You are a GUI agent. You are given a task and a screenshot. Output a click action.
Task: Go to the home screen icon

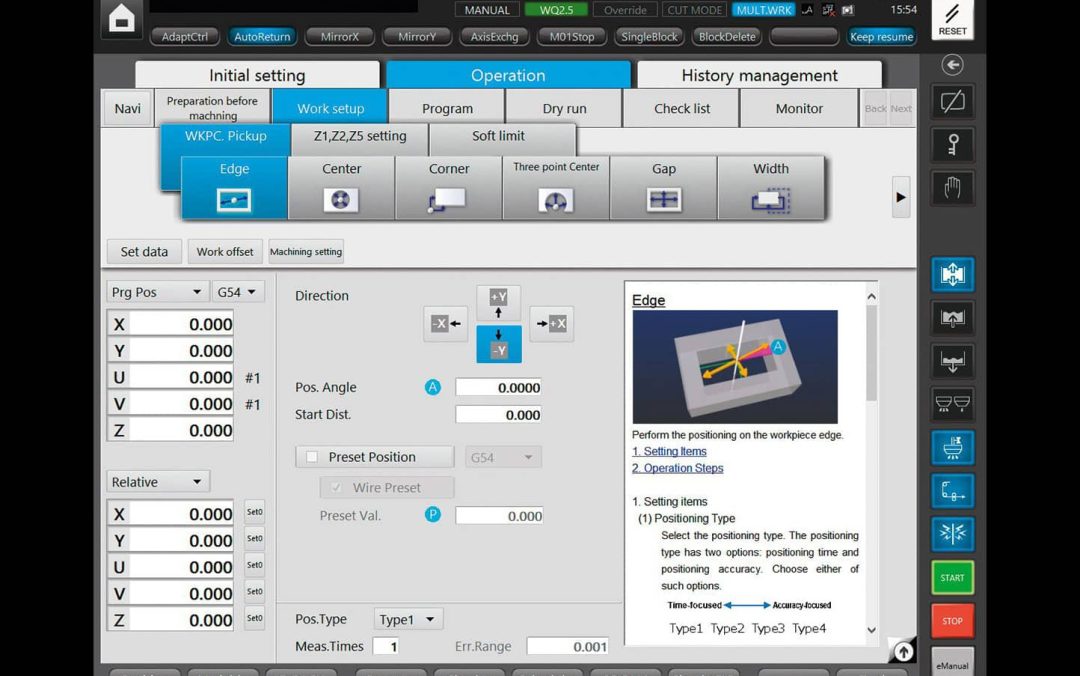point(122,18)
